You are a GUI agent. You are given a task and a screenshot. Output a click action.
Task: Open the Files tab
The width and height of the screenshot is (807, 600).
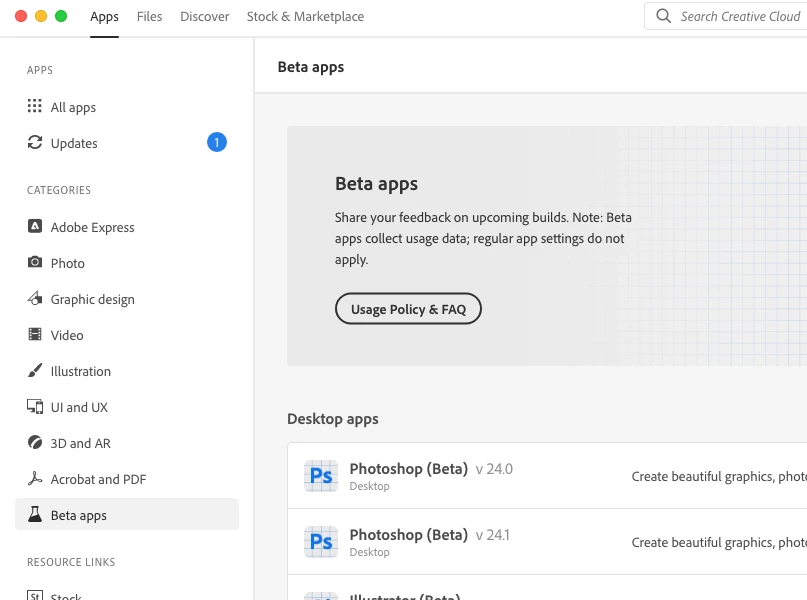pos(149,16)
